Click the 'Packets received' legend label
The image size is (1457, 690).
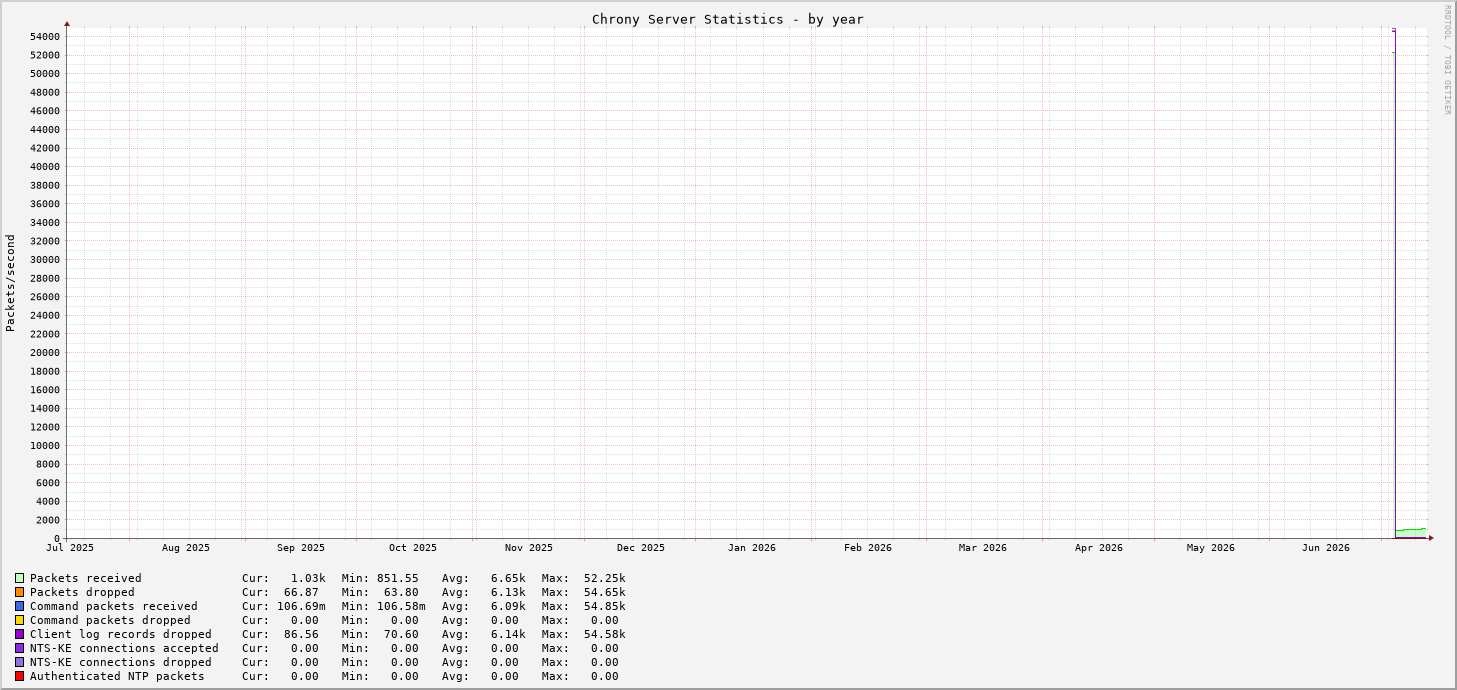(x=86, y=578)
